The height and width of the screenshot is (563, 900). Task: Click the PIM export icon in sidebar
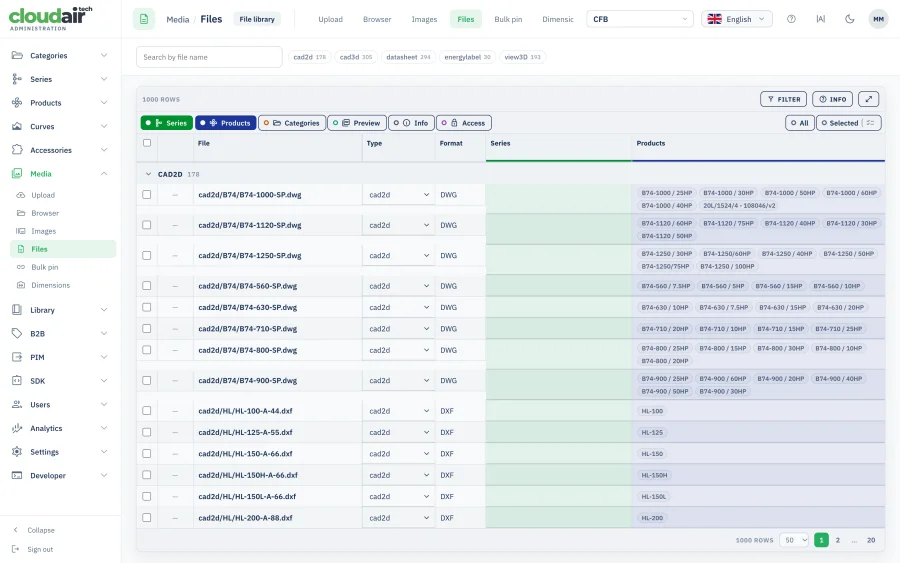[x=17, y=357]
